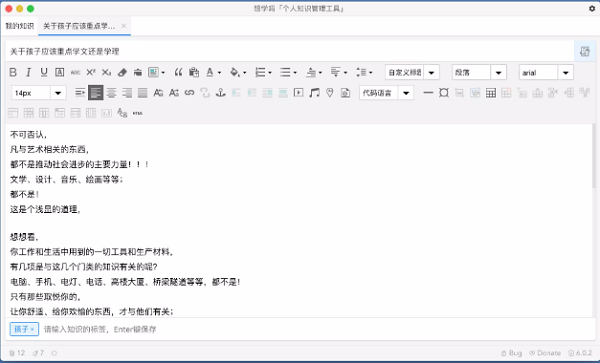The width and height of the screenshot is (600, 363).
Task: Toggle blockquote formatting
Action: pyautogui.click(x=178, y=72)
